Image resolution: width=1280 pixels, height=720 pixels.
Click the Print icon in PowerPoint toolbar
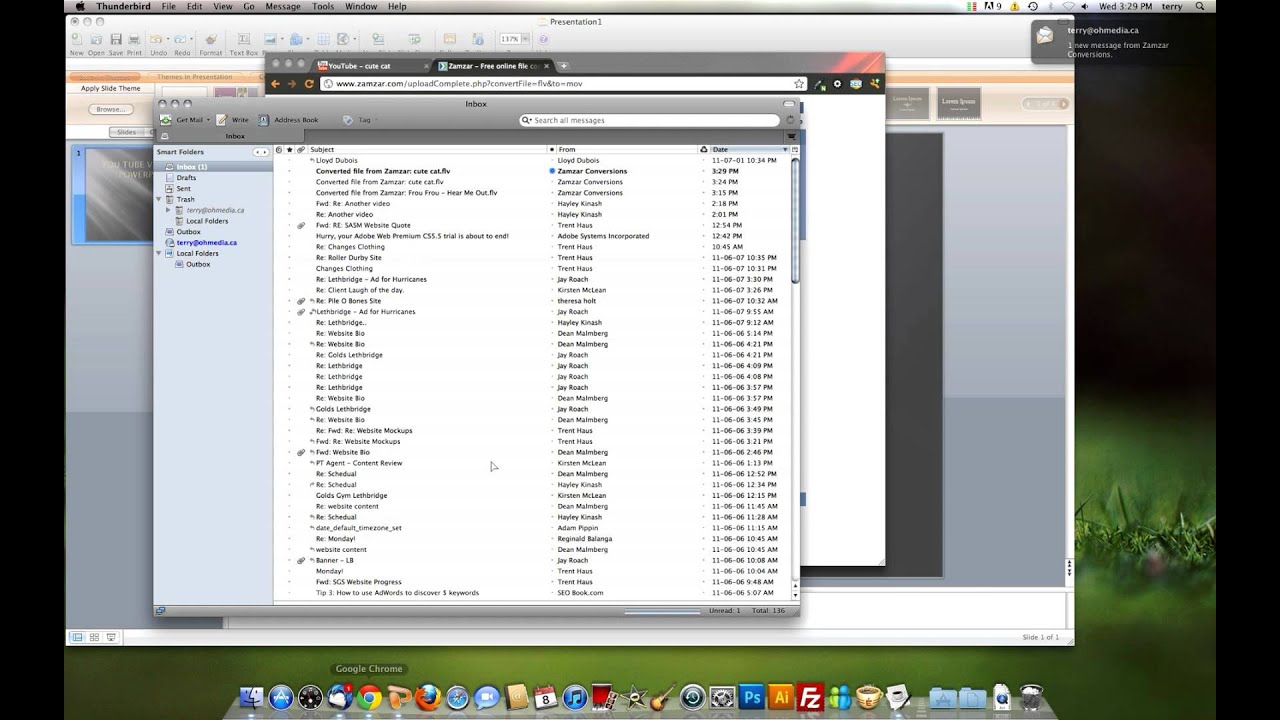coord(134,43)
